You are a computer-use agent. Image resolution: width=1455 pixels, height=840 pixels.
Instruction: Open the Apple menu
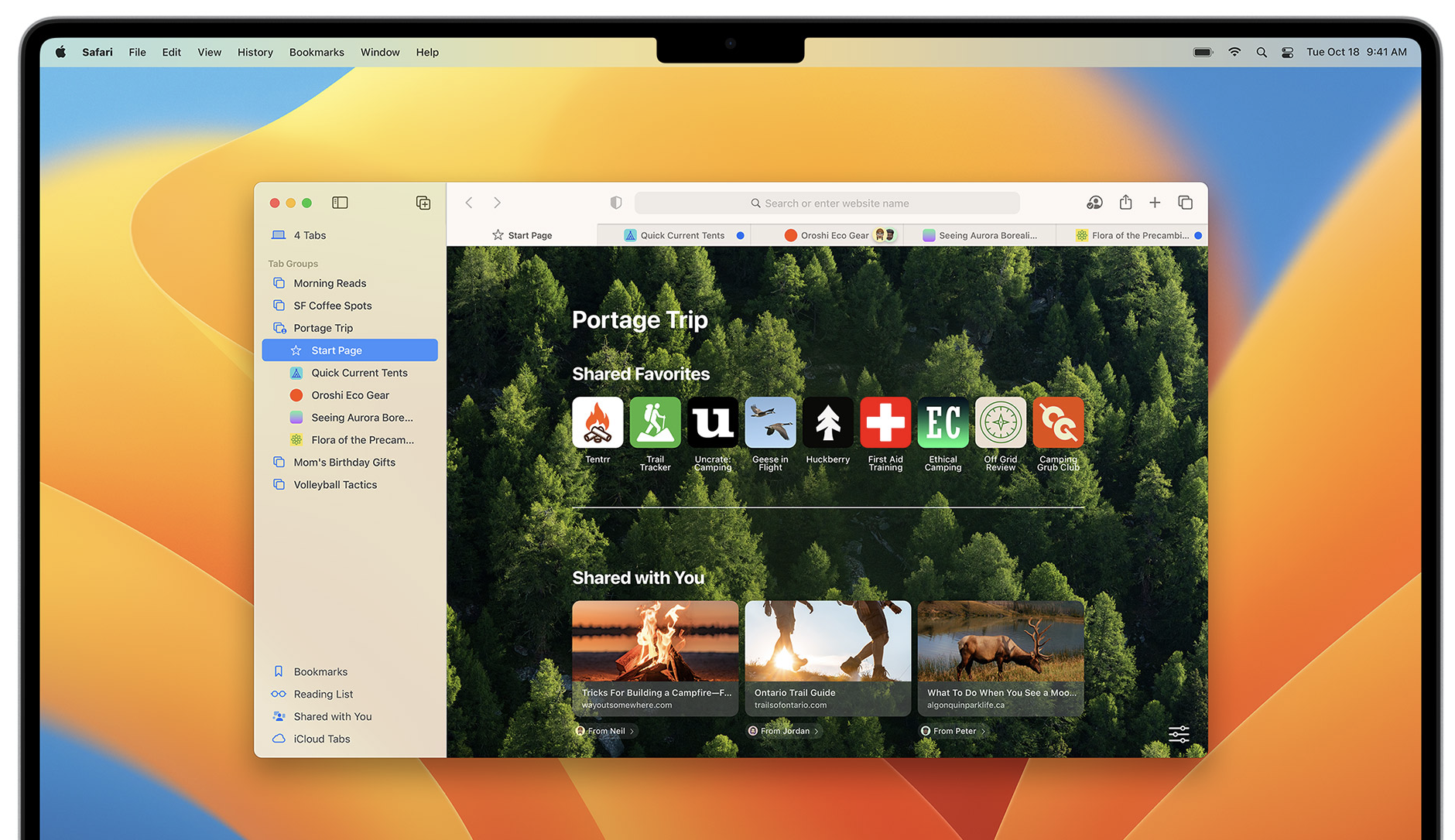60,52
